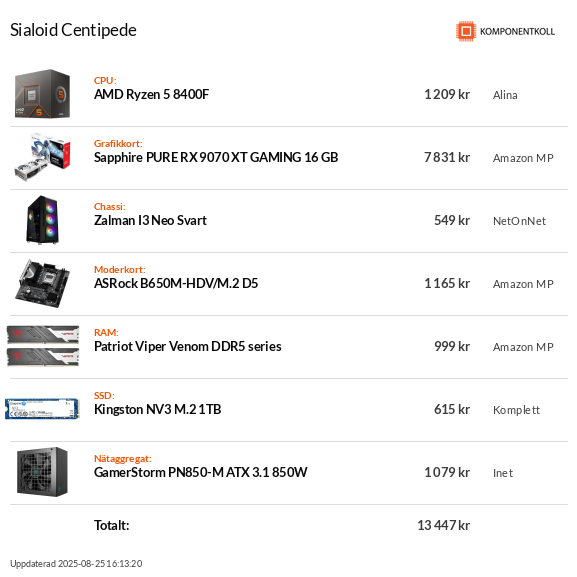This screenshot has width=577, height=577.
Task: Open the Inet retailer link
Action: 503,473
